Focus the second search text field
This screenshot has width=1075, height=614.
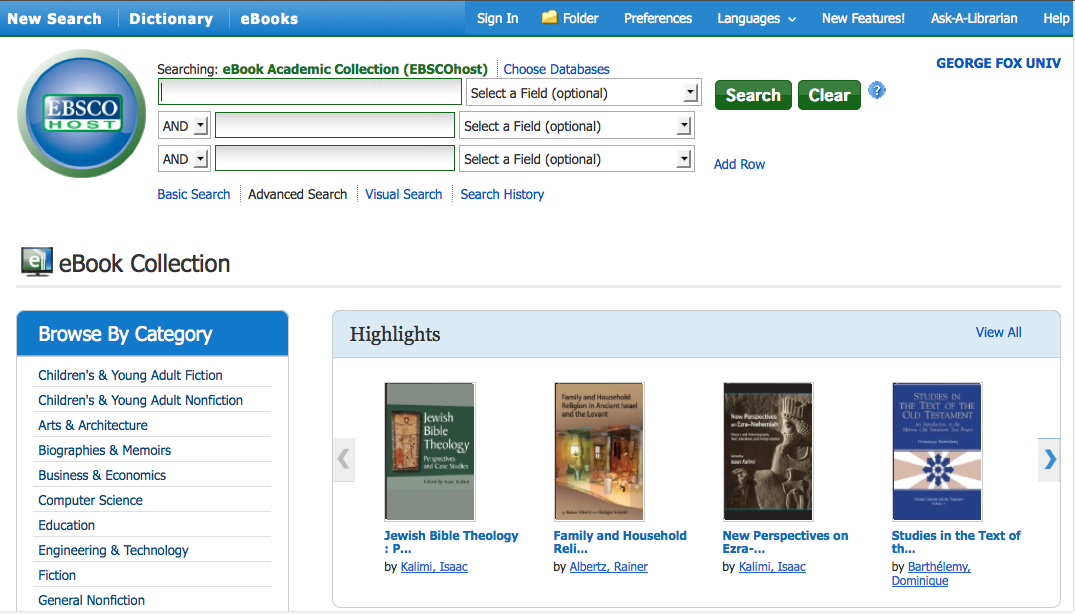tap(335, 125)
